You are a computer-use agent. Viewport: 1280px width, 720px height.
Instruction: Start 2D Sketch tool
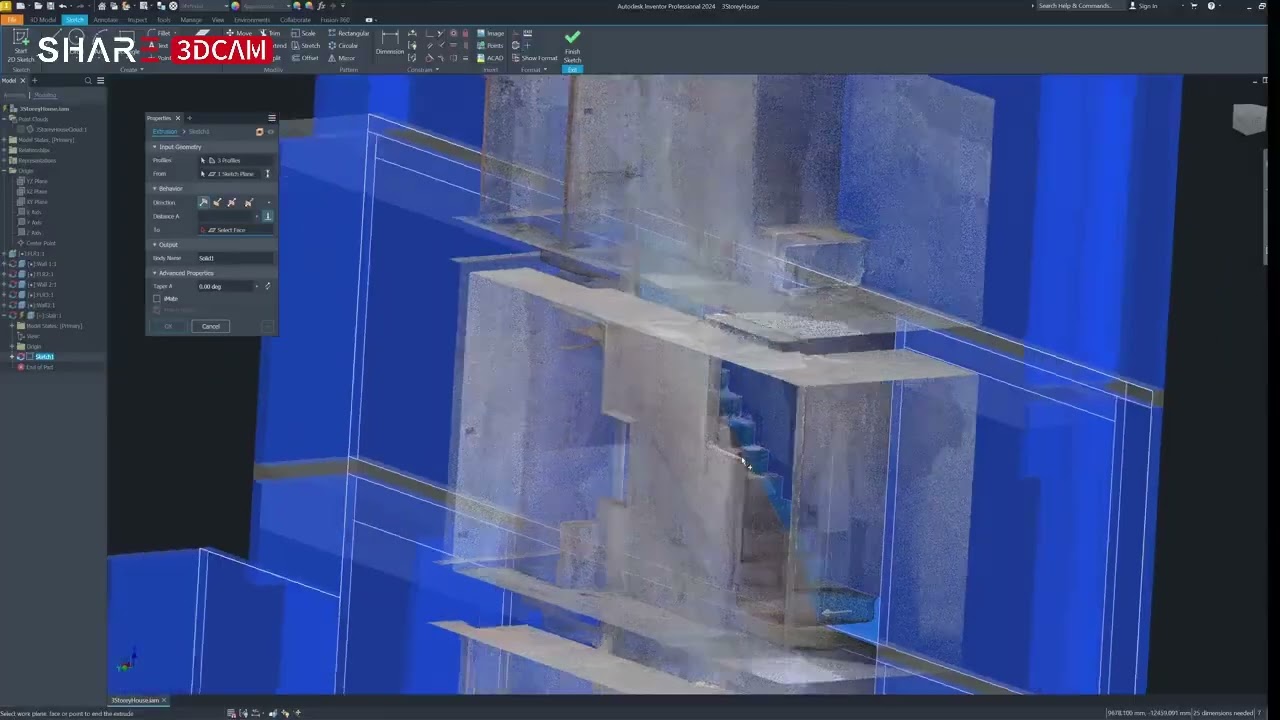20,46
